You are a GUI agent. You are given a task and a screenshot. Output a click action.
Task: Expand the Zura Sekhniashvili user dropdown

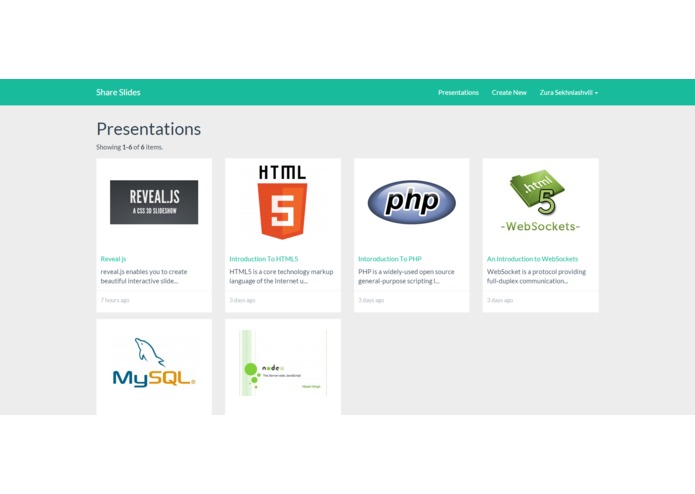pyautogui.click(x=569, y=92)
